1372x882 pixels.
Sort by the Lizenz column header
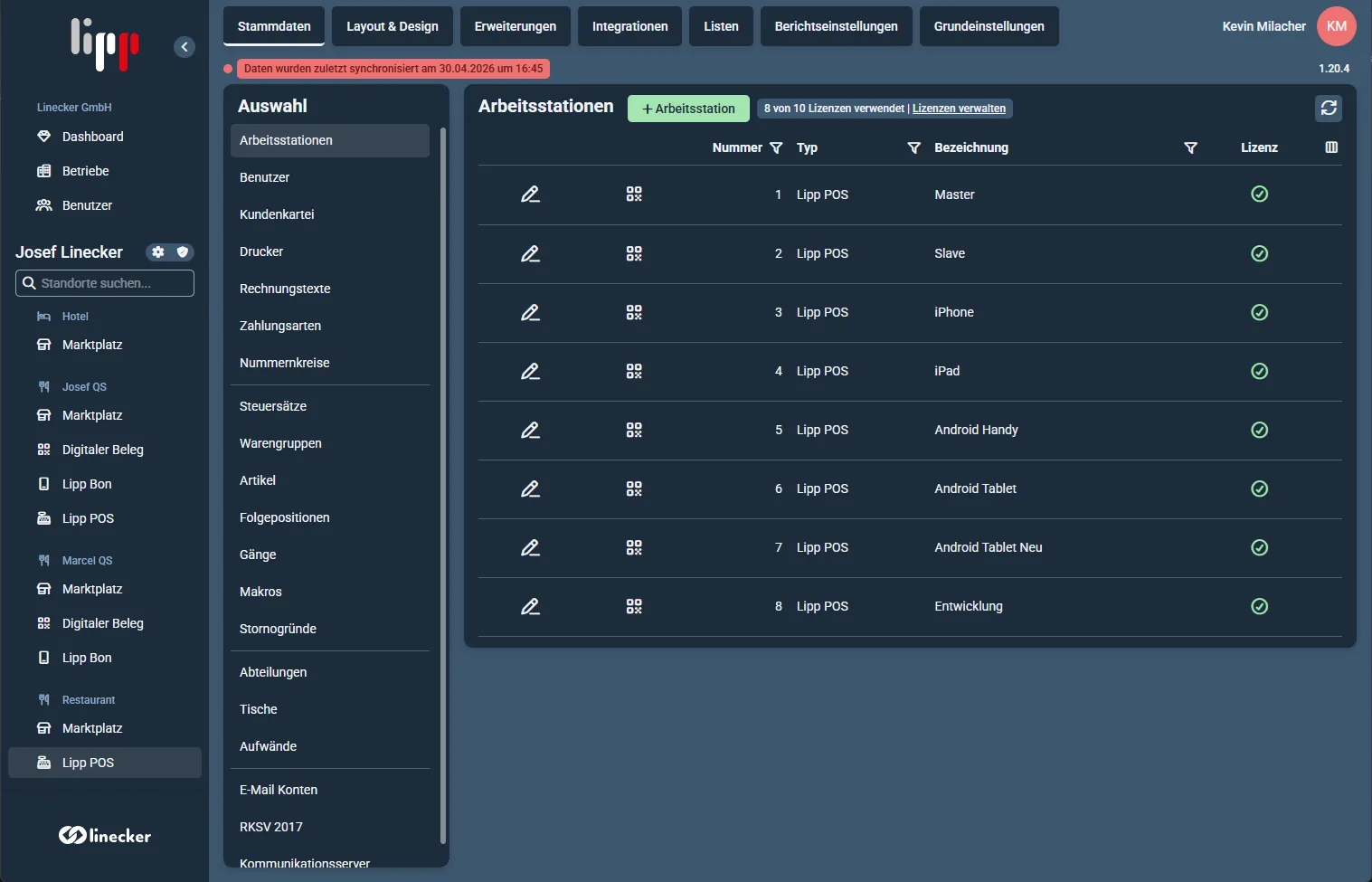point(1259,147)
